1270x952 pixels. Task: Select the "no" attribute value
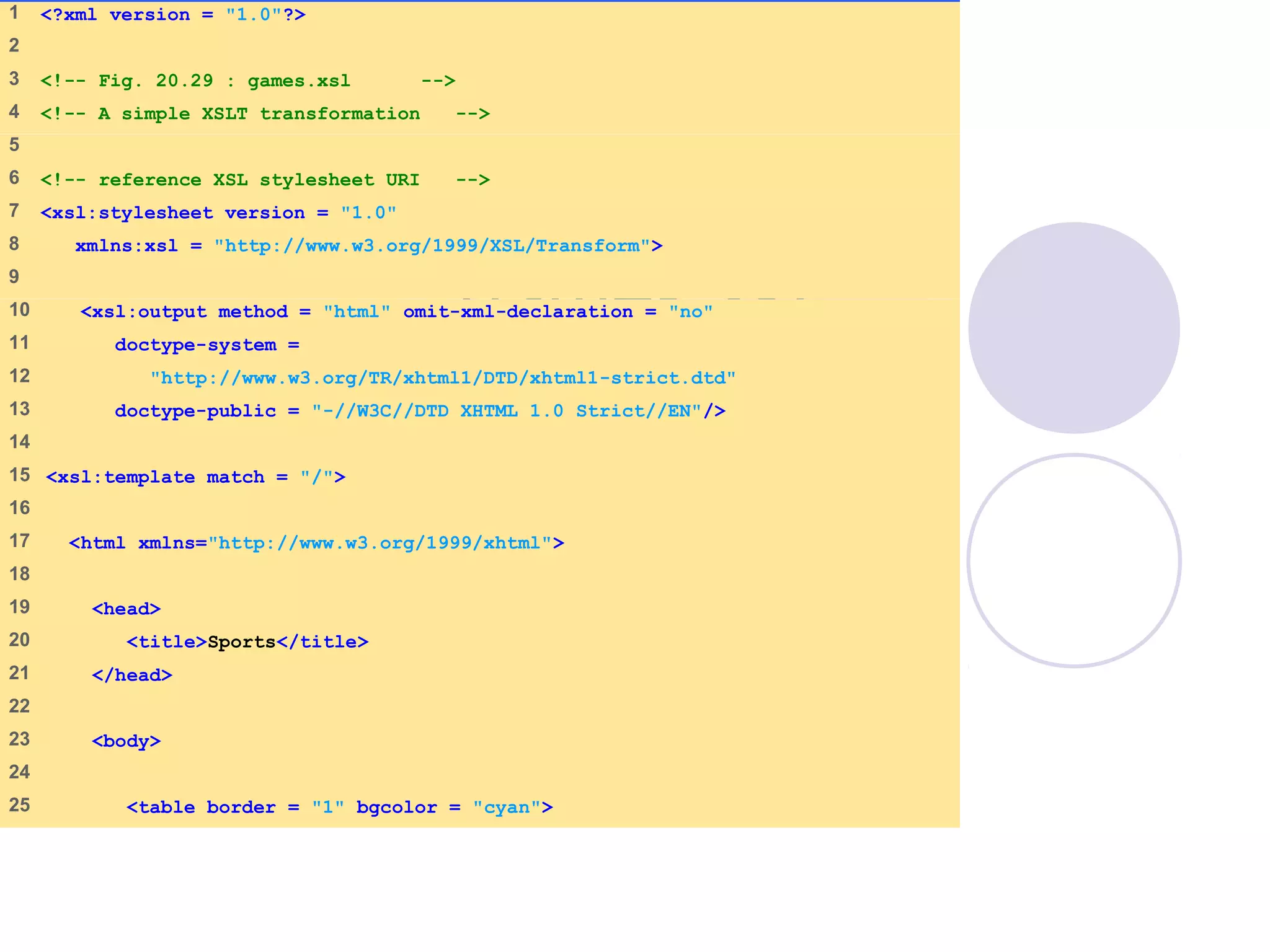point(691,312)
